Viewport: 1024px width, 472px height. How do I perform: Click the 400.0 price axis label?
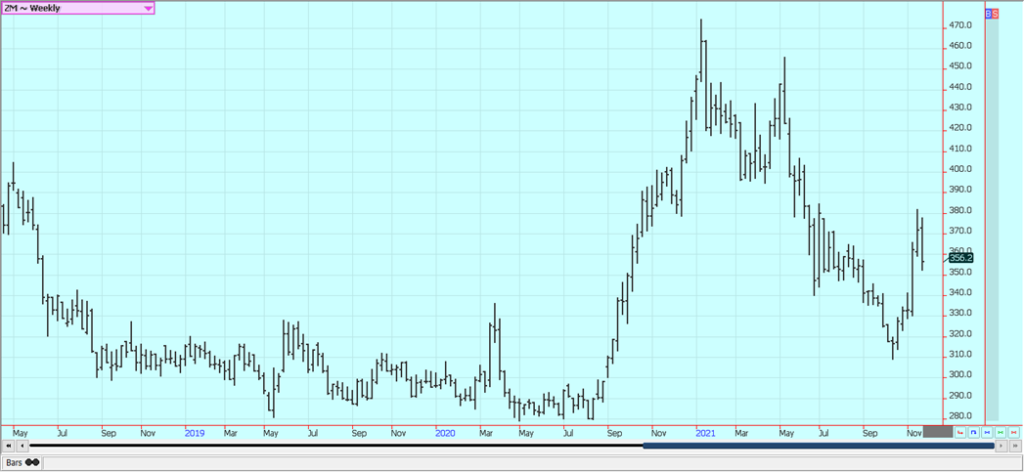click(x=963, y=169)
